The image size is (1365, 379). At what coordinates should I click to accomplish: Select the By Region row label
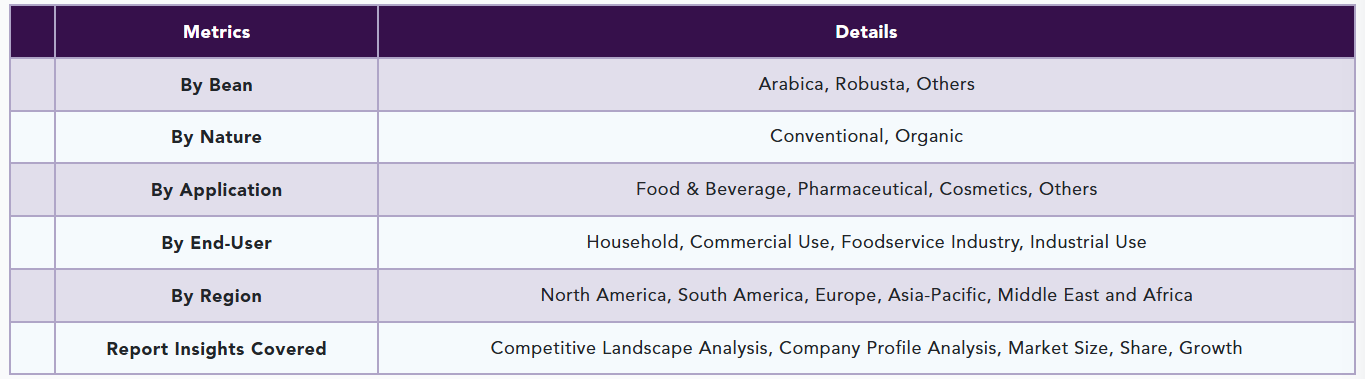click(216, 296)
